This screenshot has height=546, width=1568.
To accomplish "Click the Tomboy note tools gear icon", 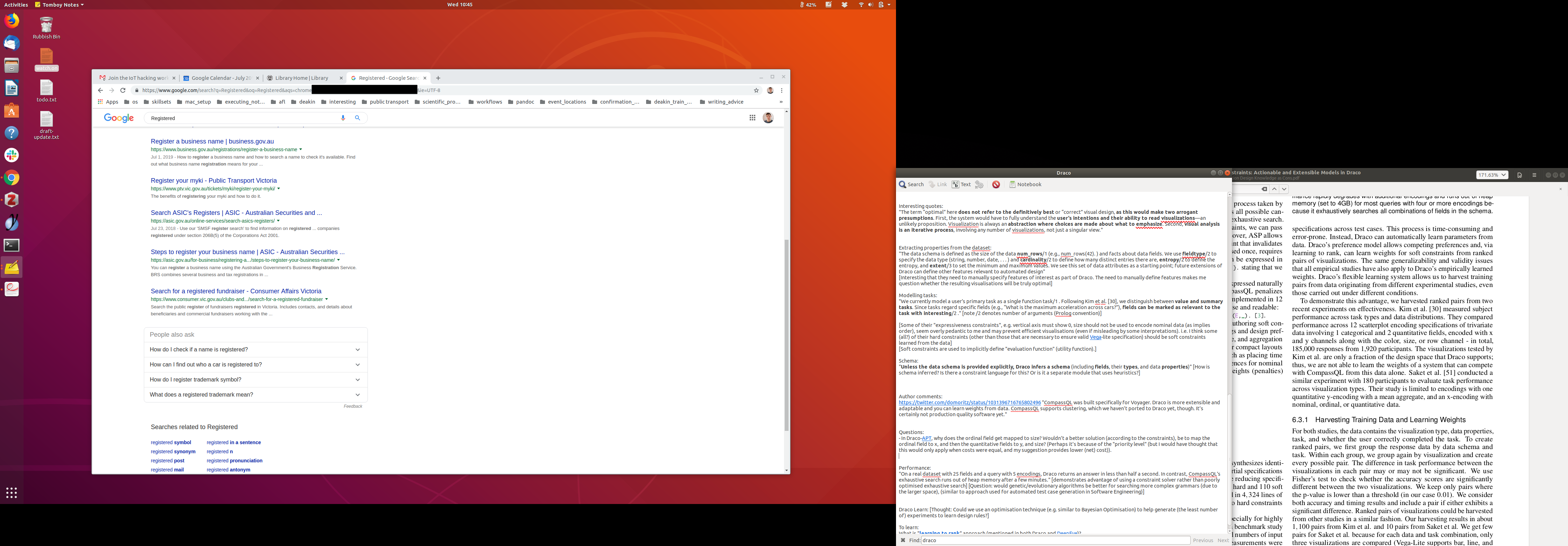I will (x=979, y=184).
